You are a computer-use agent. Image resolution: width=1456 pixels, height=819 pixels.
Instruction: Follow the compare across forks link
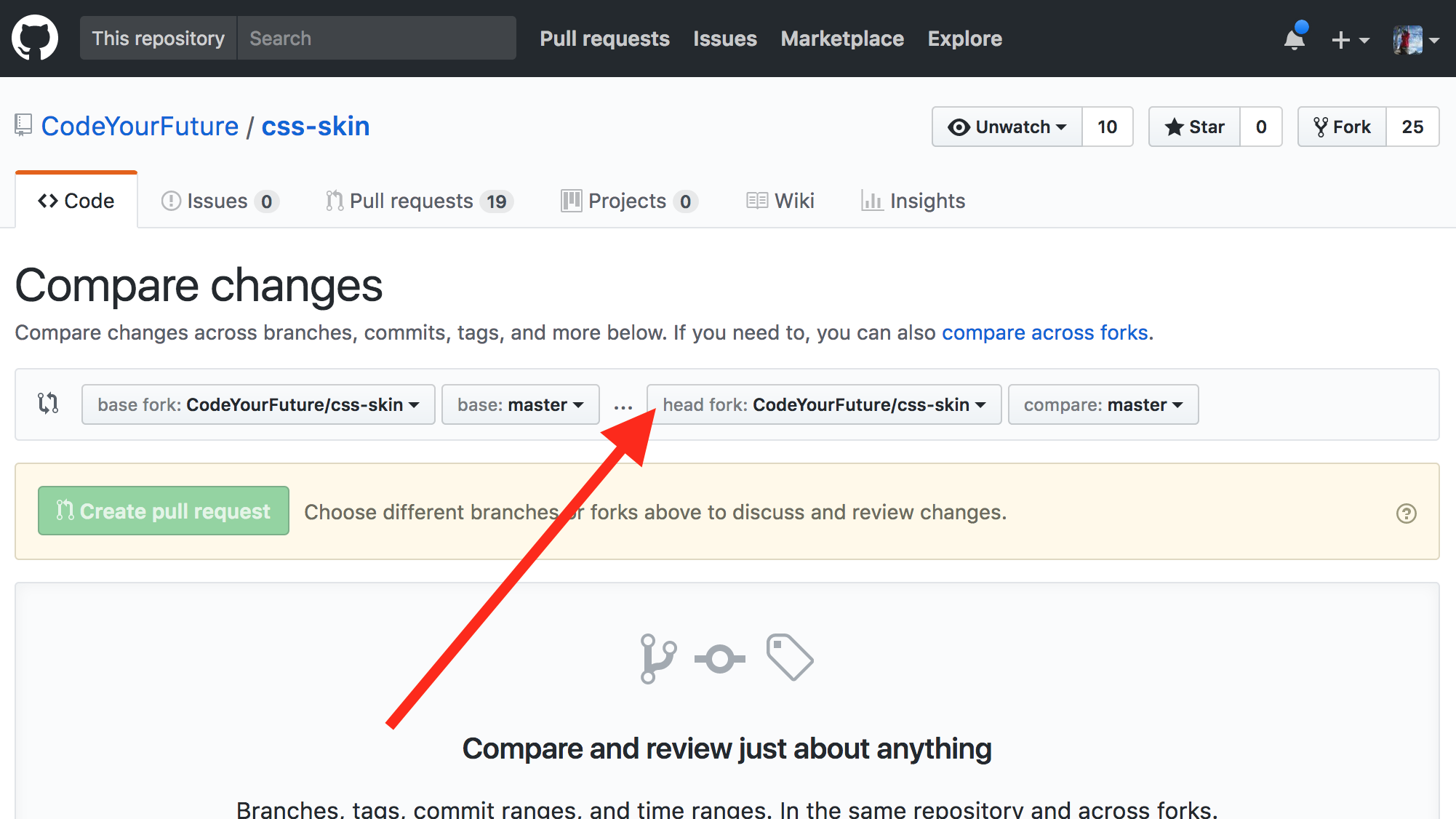(1045, 332)
